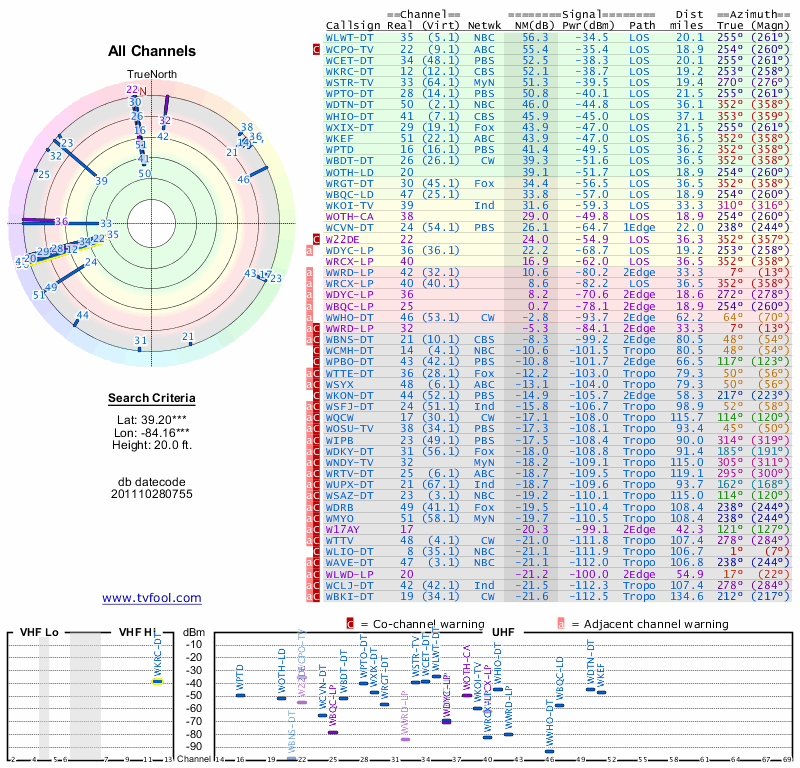Select WSAZ-DT callsign in the table
This screenshot has height=768, width=800.
[x=349, y=496]
